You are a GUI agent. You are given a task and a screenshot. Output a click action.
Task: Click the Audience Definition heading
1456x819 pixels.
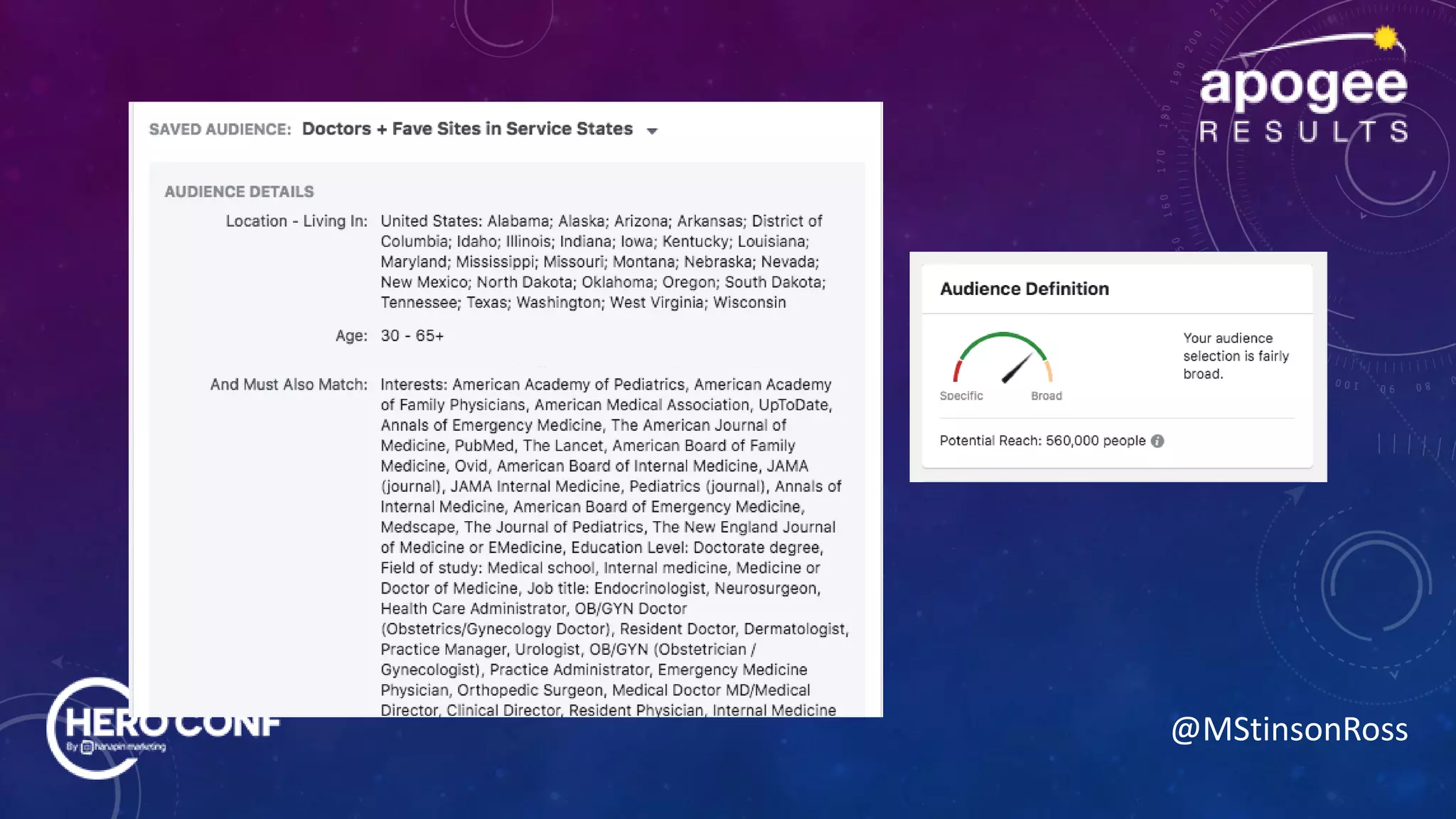click(1024, 289)
